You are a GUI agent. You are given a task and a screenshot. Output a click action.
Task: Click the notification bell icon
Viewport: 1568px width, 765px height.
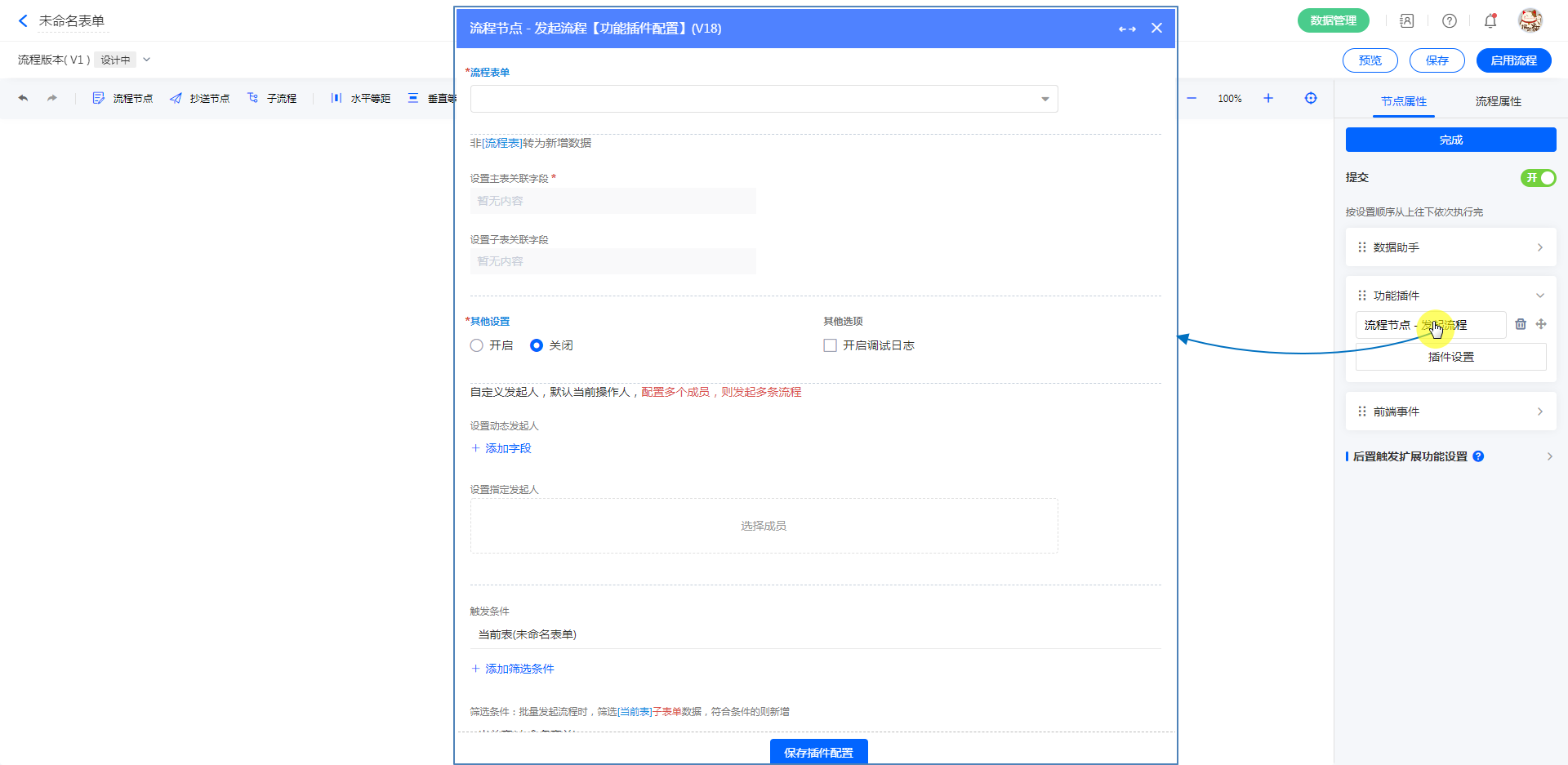point(1490,21)
